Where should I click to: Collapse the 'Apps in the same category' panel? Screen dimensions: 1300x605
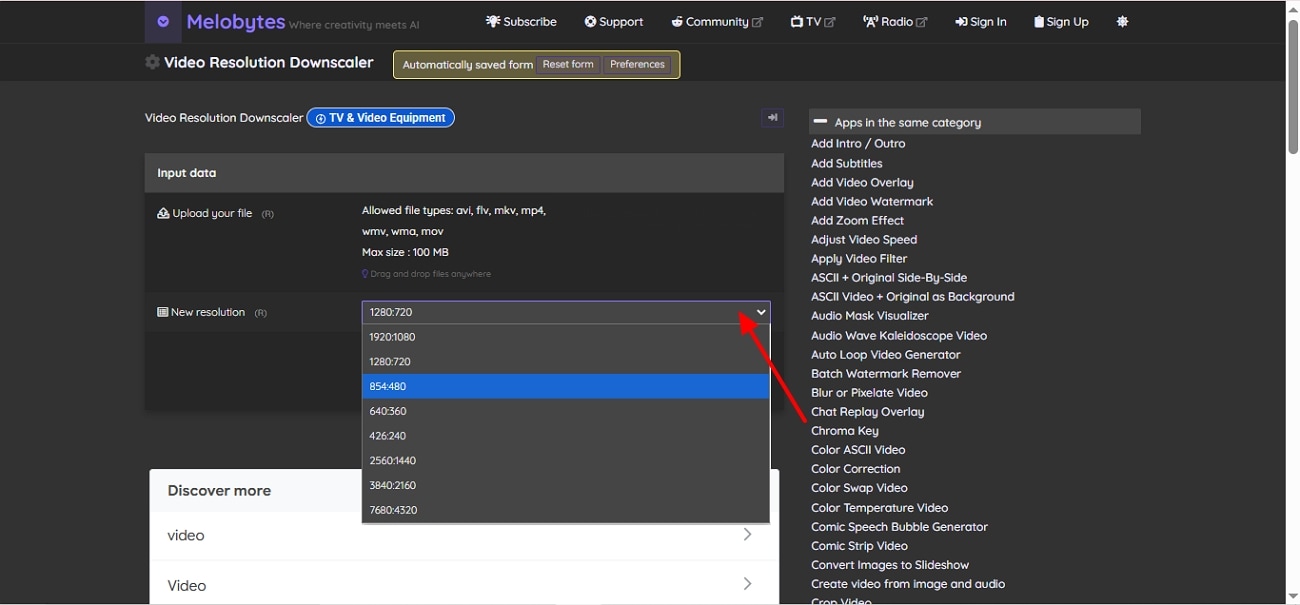(821, 121)
